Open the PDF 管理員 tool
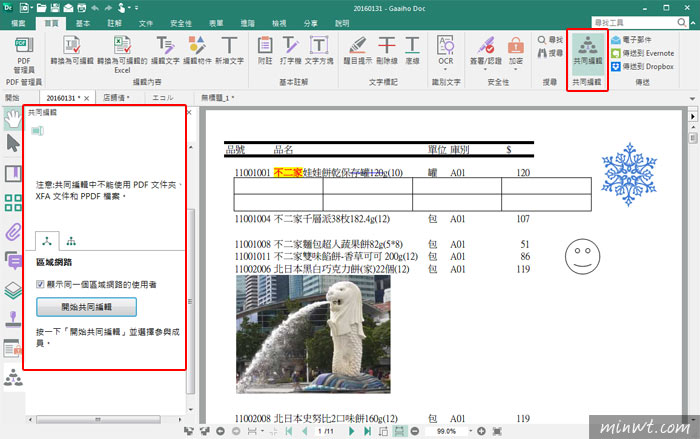This screenshot has width=700, height=439. pos(24,55)
